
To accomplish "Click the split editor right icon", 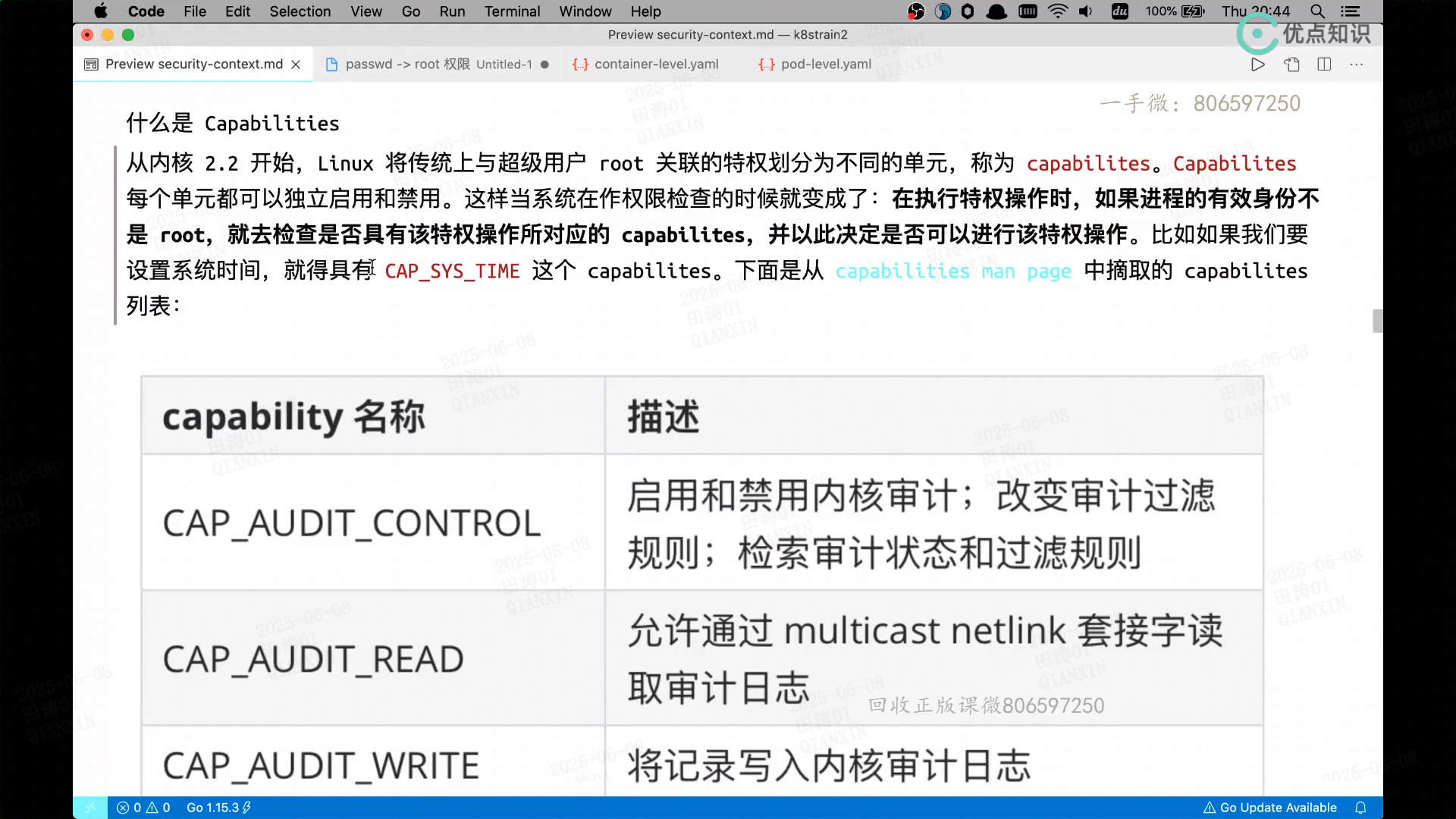I will pos(1324,64).
